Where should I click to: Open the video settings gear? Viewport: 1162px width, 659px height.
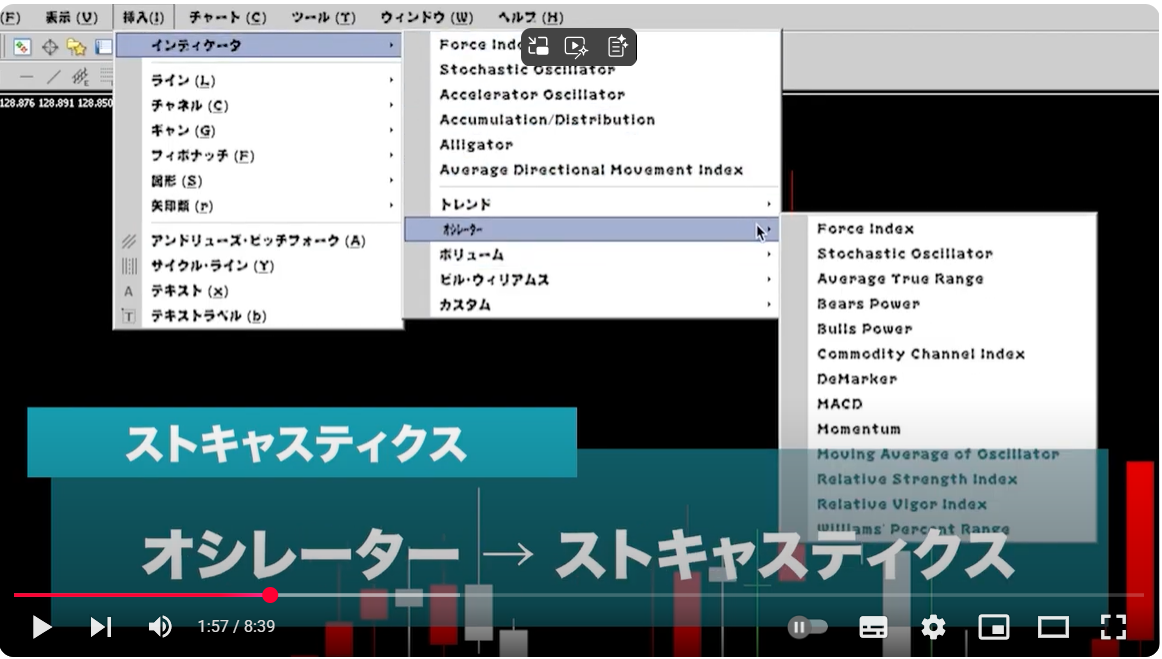point(933,627)
